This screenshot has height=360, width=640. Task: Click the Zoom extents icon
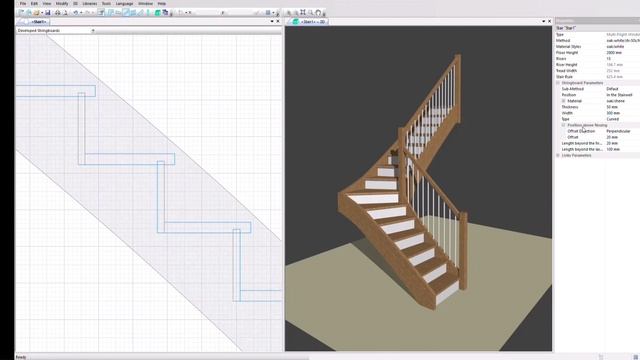pyautogui.click(x=303, y=13)
